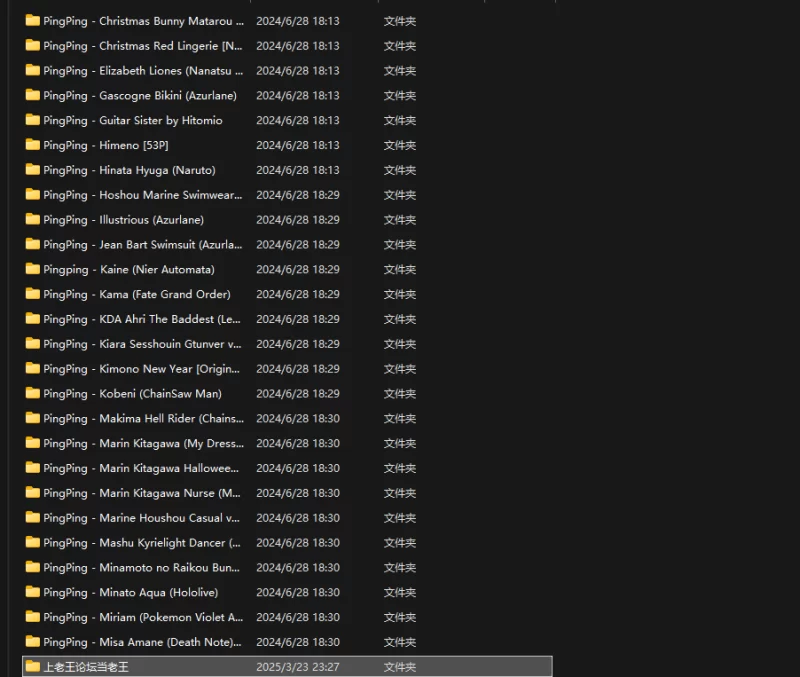This screenshot has height=677, width=800.
Task: Click date 2024/6/28 18:30 of Minato Aqua row
Action: pyautogui.click(x=297, y=592)
